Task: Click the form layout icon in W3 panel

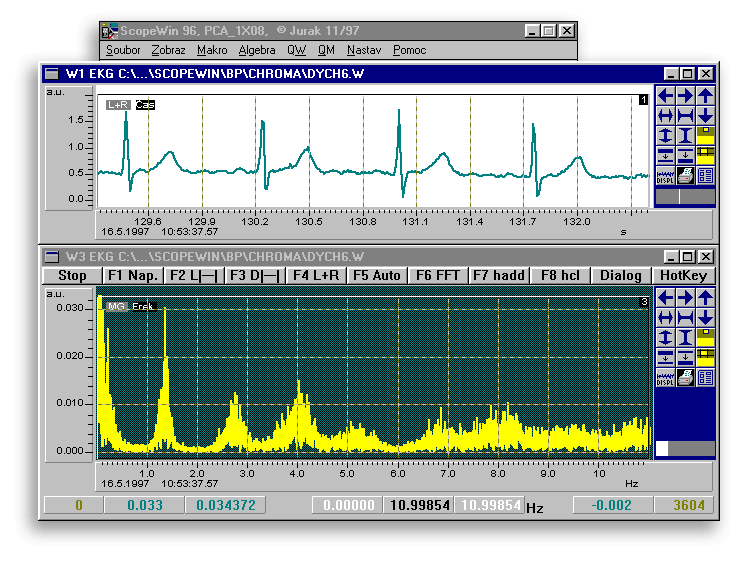Action: click(705, 377)
